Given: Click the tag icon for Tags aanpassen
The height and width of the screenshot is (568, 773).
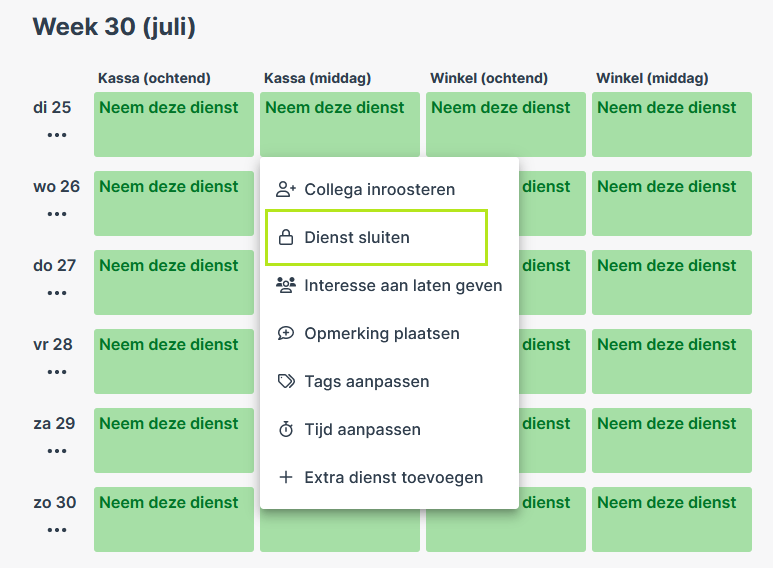Looking at the screenshot, I should pos(286,381).
